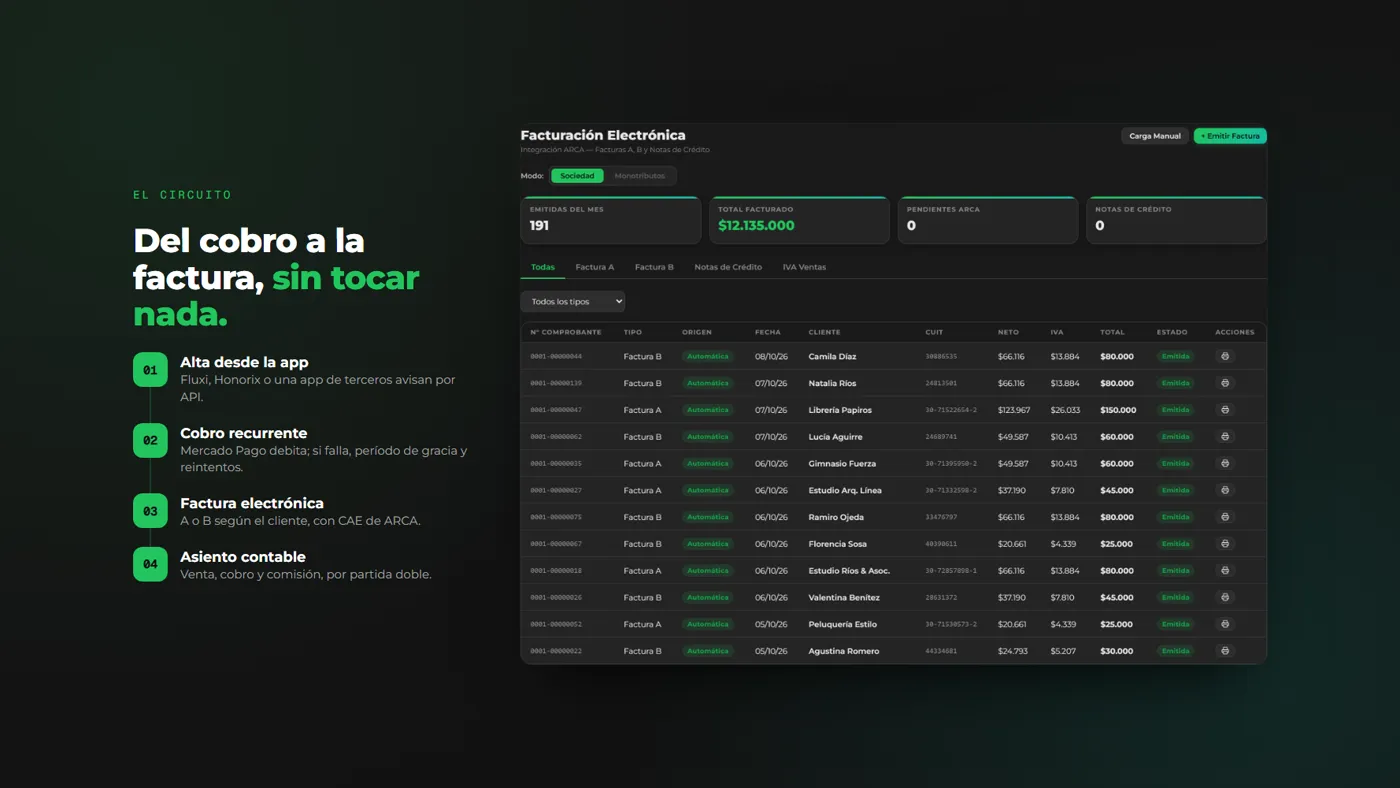Click Emitida status for Ramiro Ojeda

pyautogui.click(x=1175, y=517)
